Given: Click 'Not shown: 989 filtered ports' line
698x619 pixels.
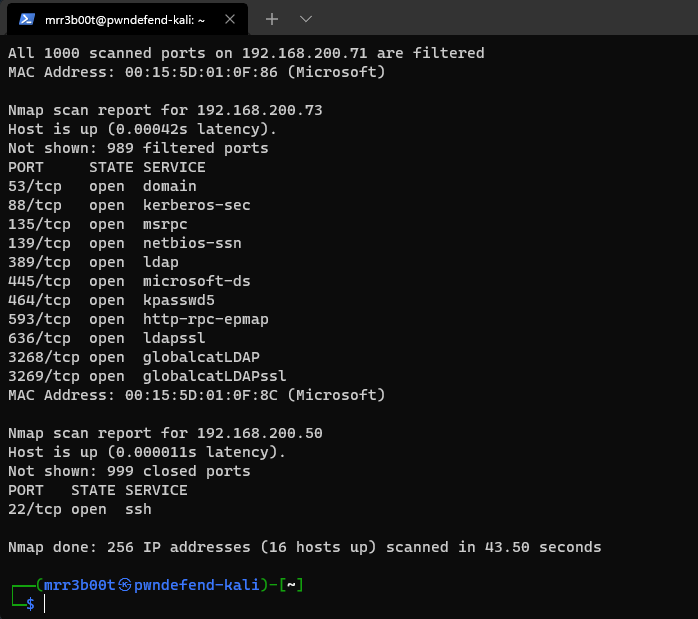Looking at the screenshot, I should pos(138,148).
